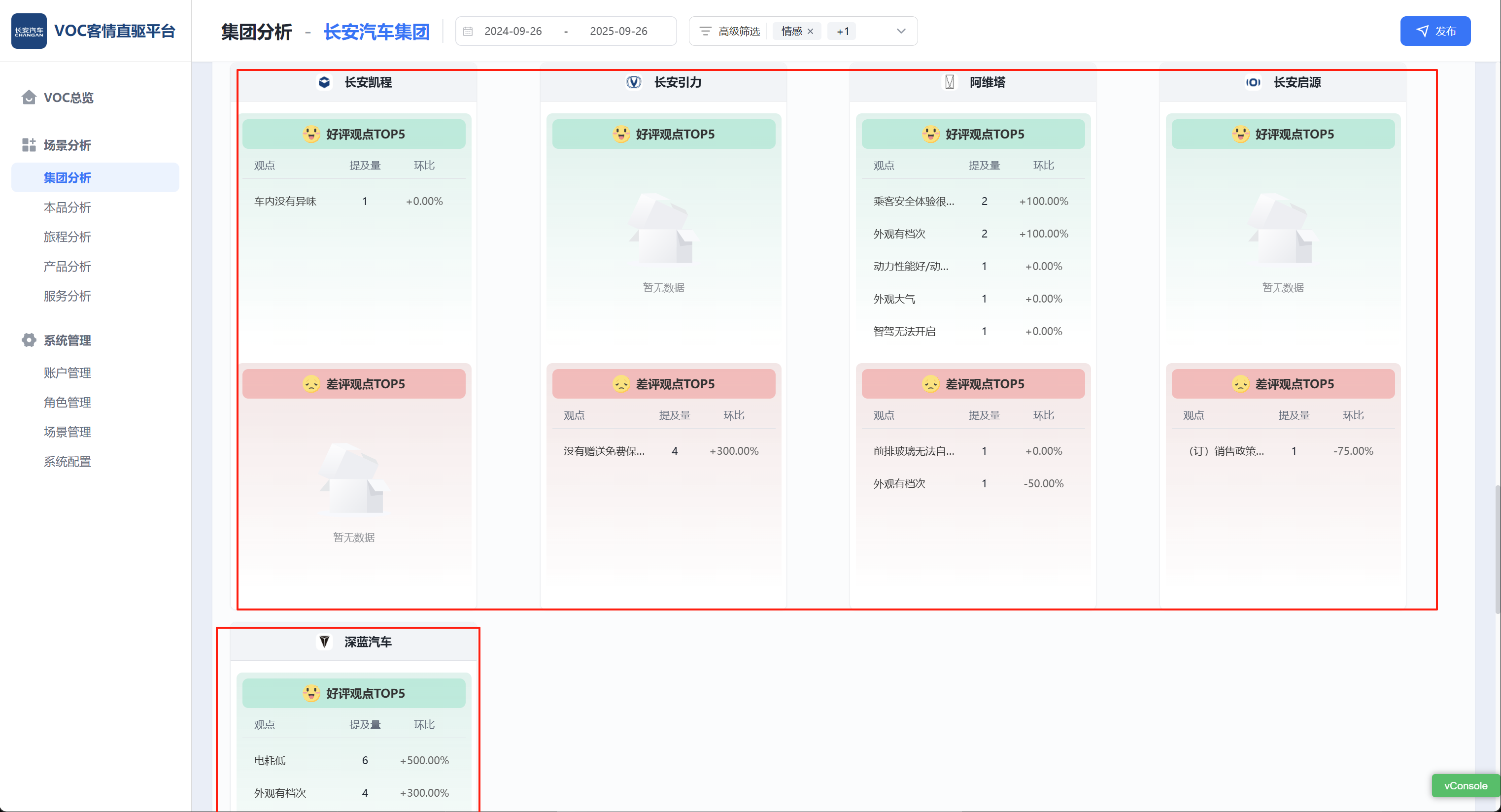The height and width of the screenshot is (812, 1501).
Task: Open the green vConsole button
Action: [x=1465, y=786]
